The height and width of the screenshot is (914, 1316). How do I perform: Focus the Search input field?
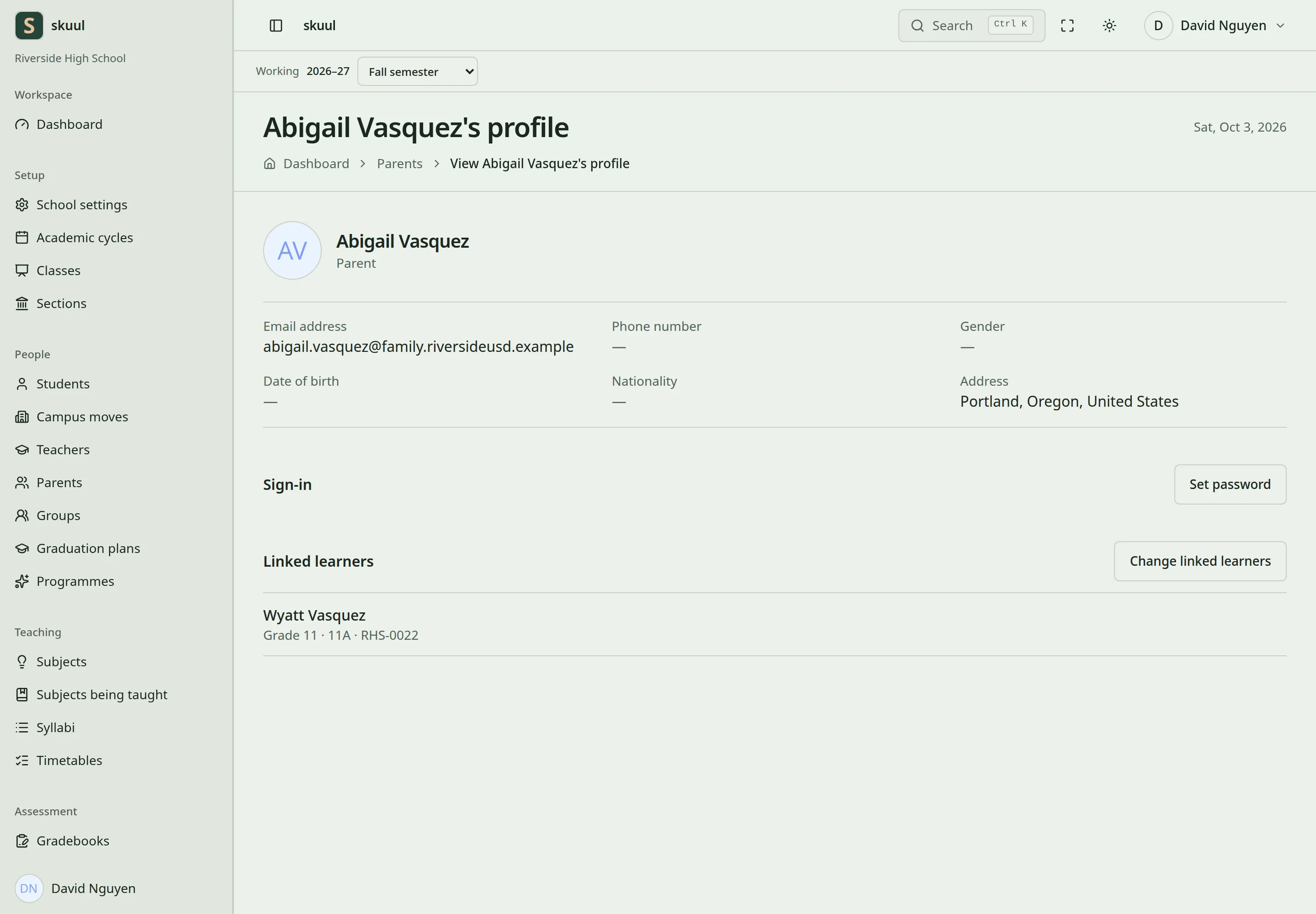(971, 25)
